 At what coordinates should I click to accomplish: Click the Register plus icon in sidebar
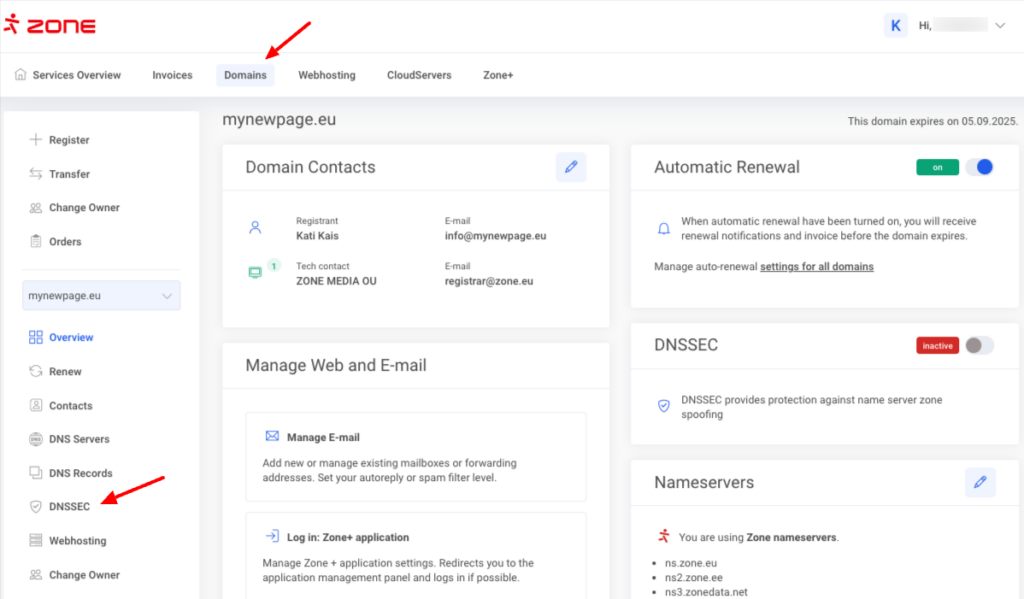[x=36, y=140]
